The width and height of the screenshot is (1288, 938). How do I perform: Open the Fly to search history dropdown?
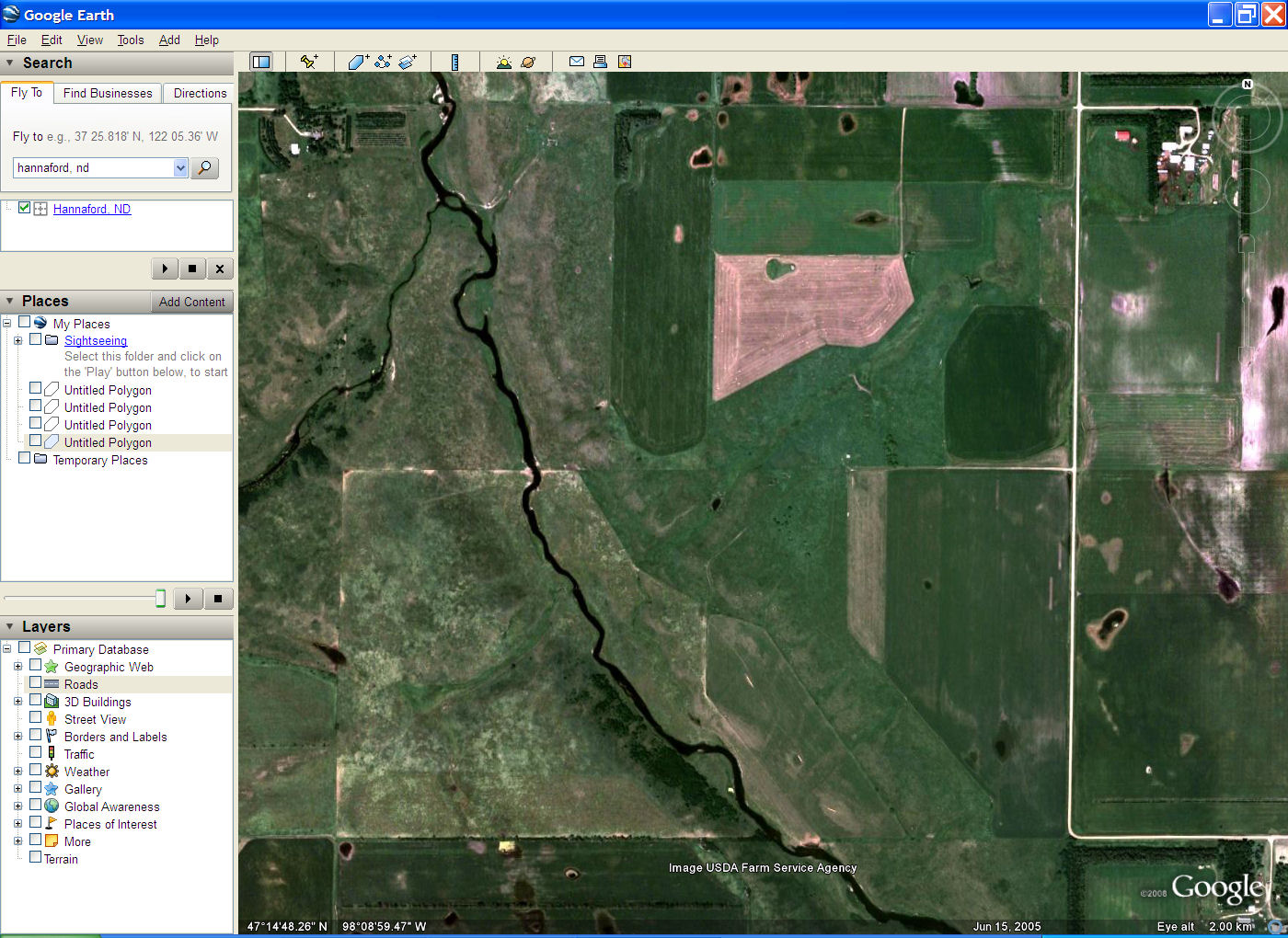[x=180, y=167]
